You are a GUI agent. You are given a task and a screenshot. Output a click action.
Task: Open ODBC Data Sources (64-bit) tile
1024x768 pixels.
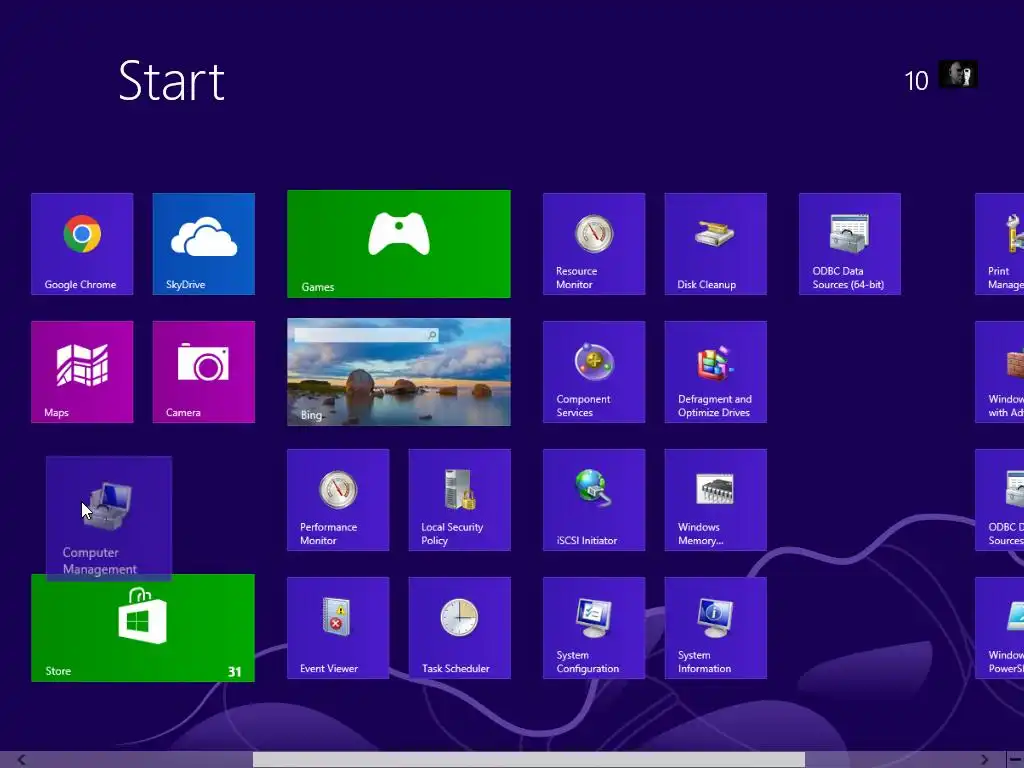pos(850,244)
